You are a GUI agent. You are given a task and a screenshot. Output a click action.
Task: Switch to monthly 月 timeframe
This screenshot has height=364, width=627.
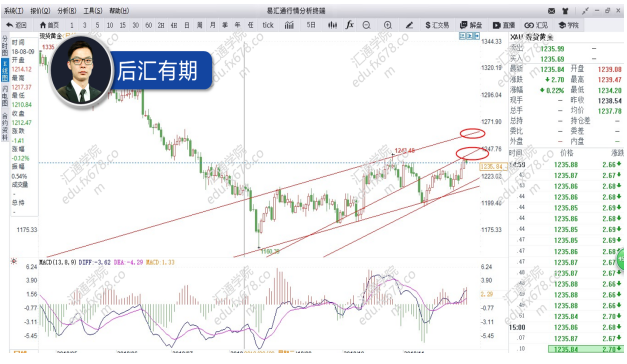pos(213,25)
